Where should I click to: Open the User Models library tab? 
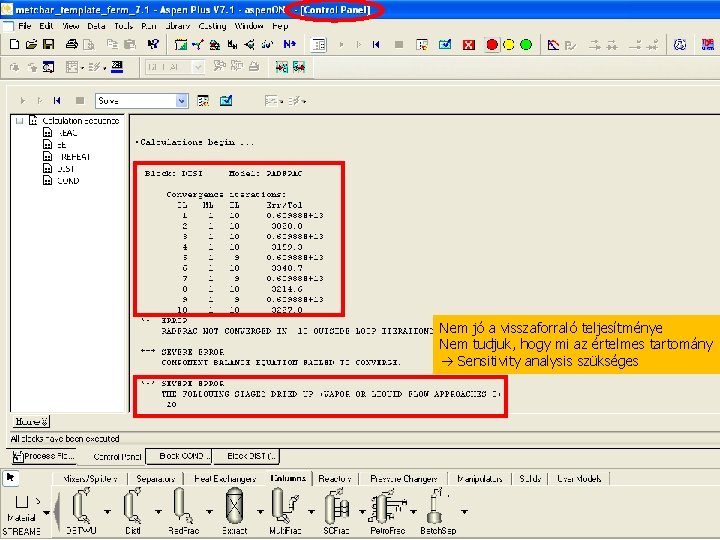579,478
